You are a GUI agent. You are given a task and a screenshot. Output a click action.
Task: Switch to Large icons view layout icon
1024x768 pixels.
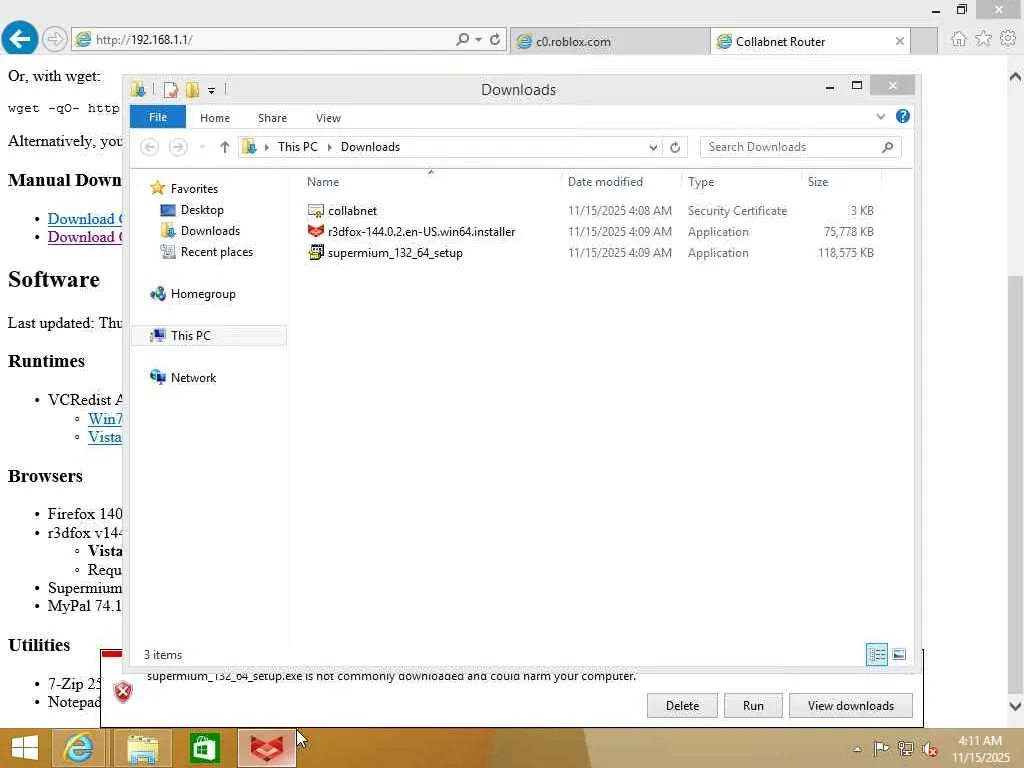(x=899, y=654)
